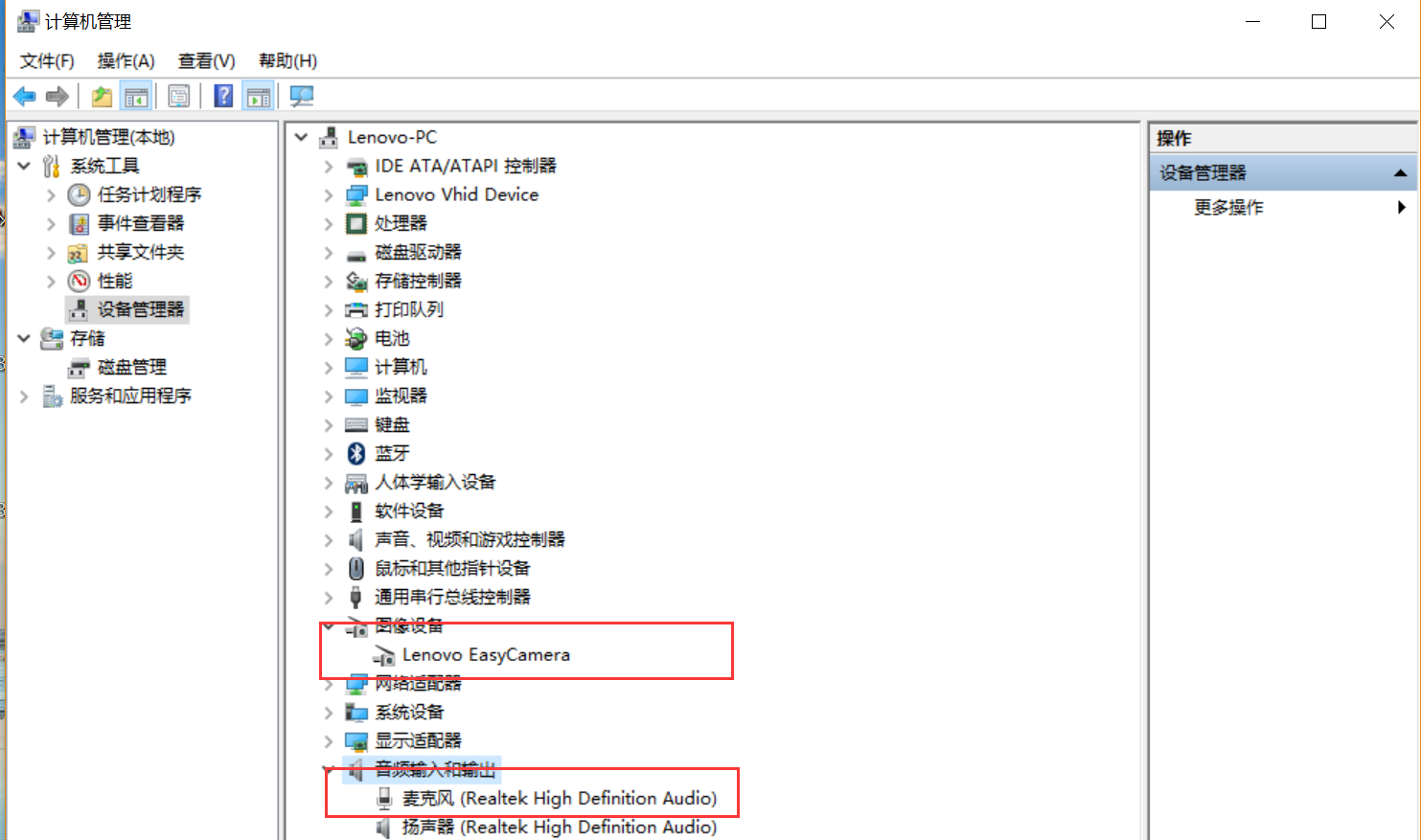Select the 计算机 device category
The image size is (1421, 840).
401,367
